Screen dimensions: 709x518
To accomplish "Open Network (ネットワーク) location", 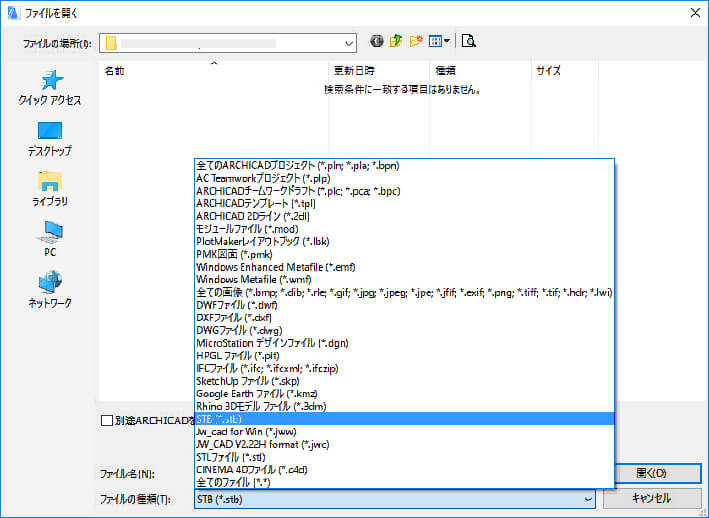I will click(50, 290).
